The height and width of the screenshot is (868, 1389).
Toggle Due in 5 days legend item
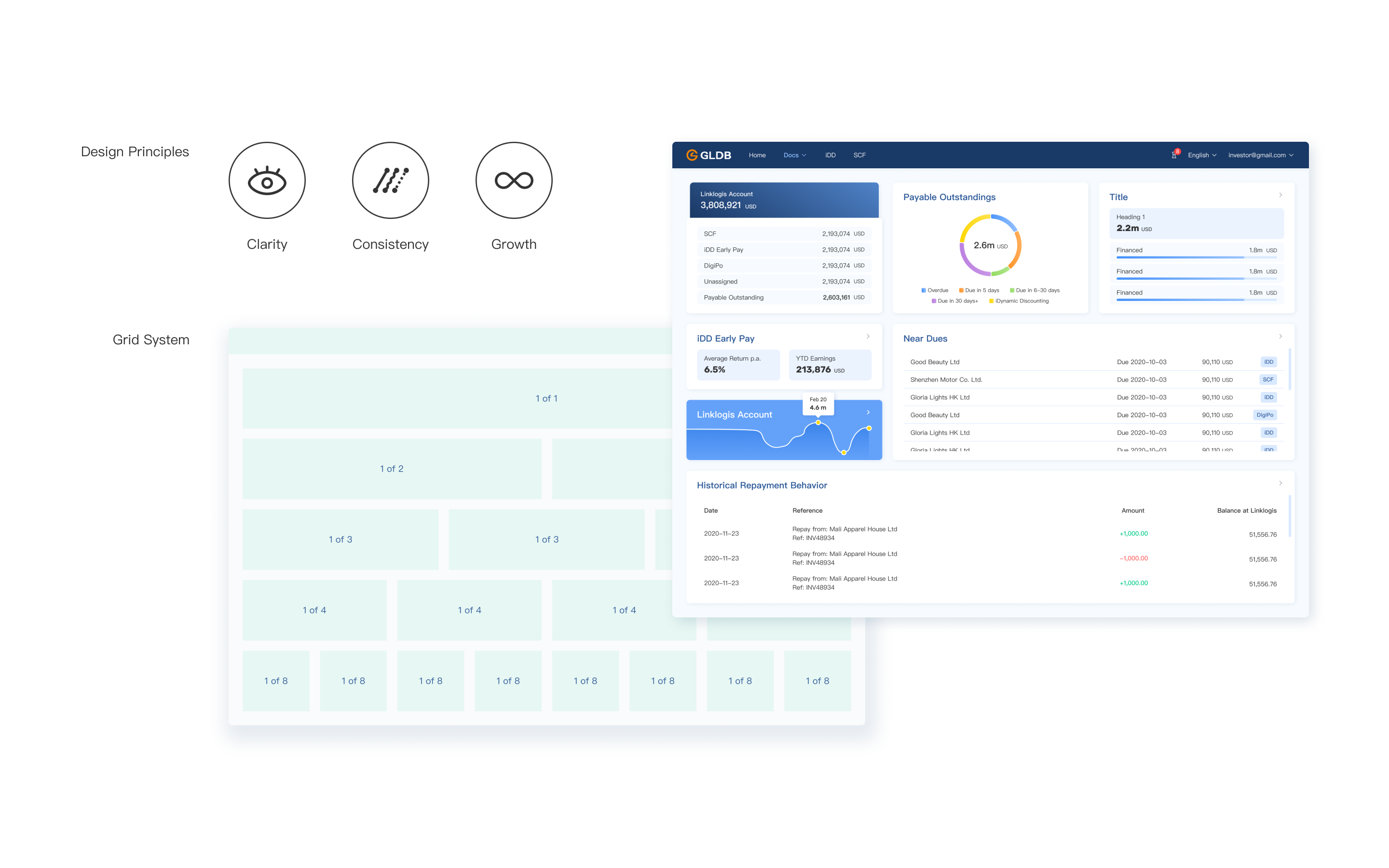979,290
